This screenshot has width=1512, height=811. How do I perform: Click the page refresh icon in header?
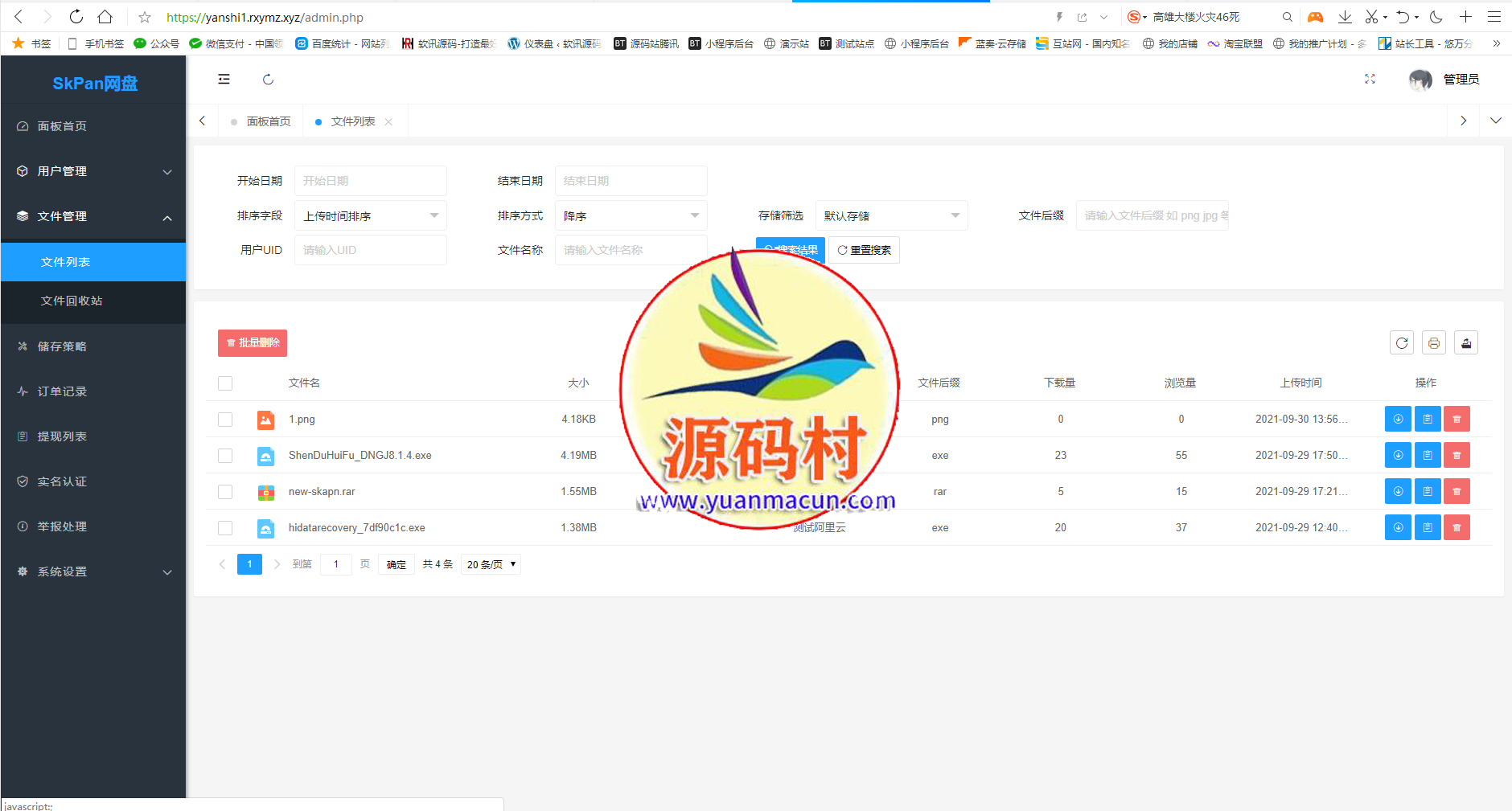click(268, 79)
